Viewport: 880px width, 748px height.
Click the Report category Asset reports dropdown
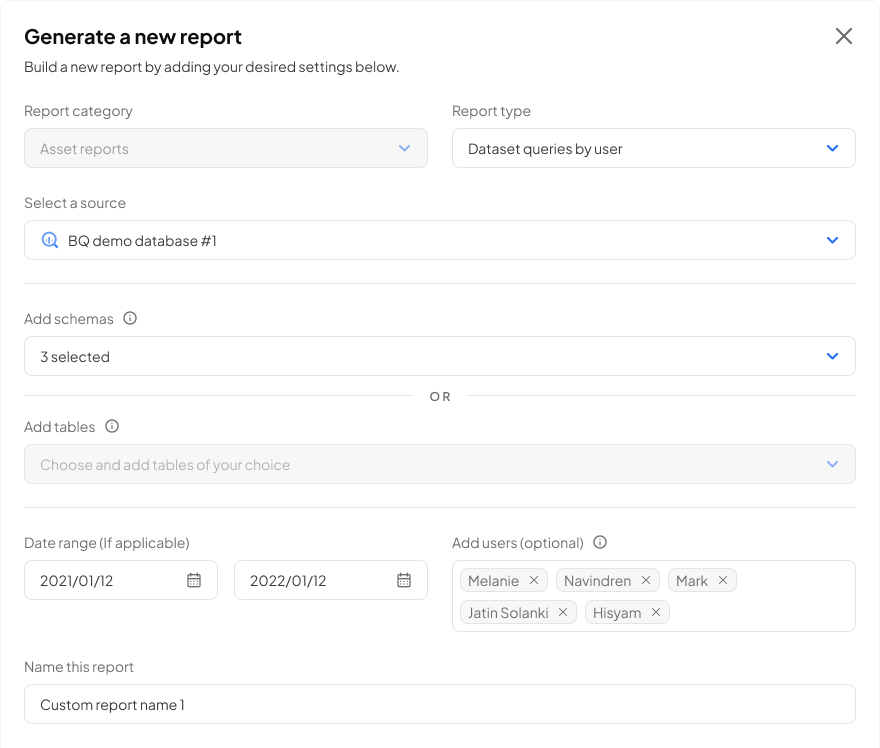(x=225, y=148)
